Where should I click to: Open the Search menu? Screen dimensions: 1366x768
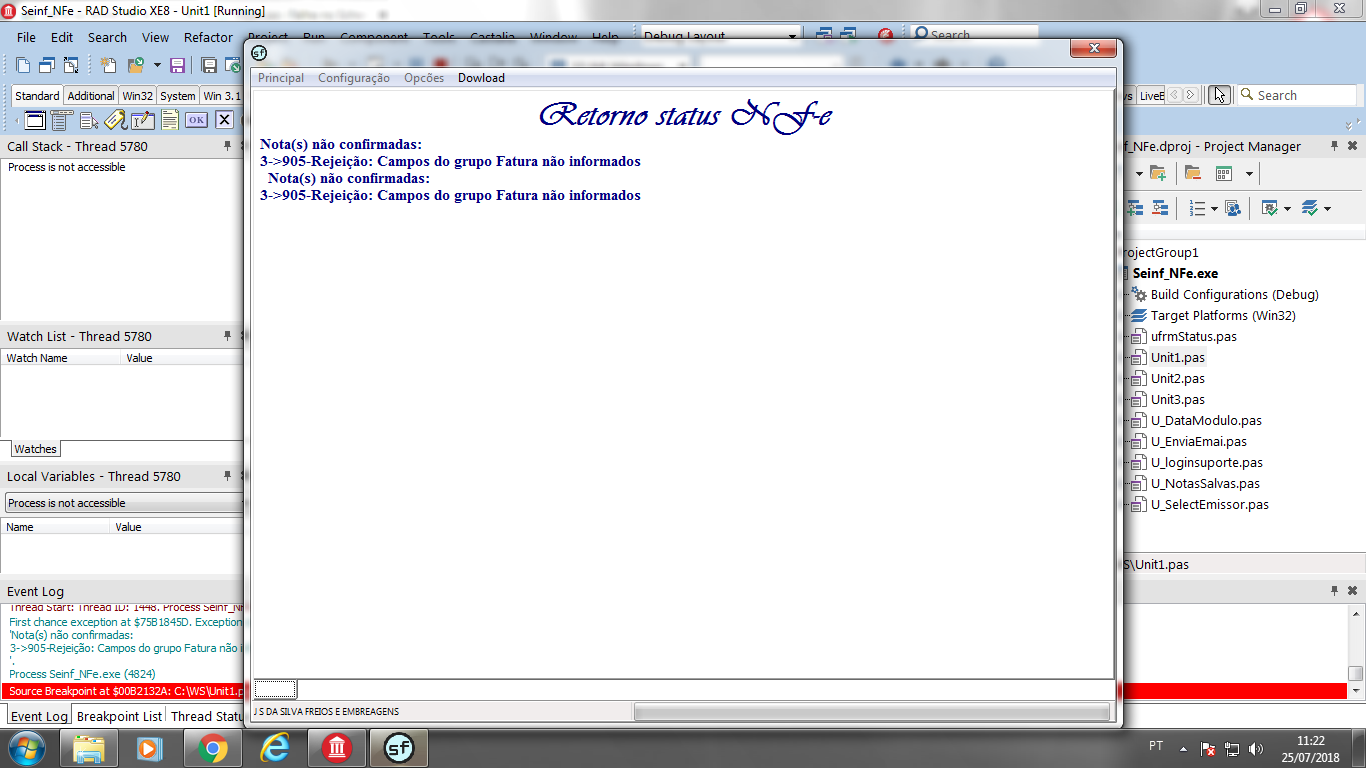pos(107,37)
